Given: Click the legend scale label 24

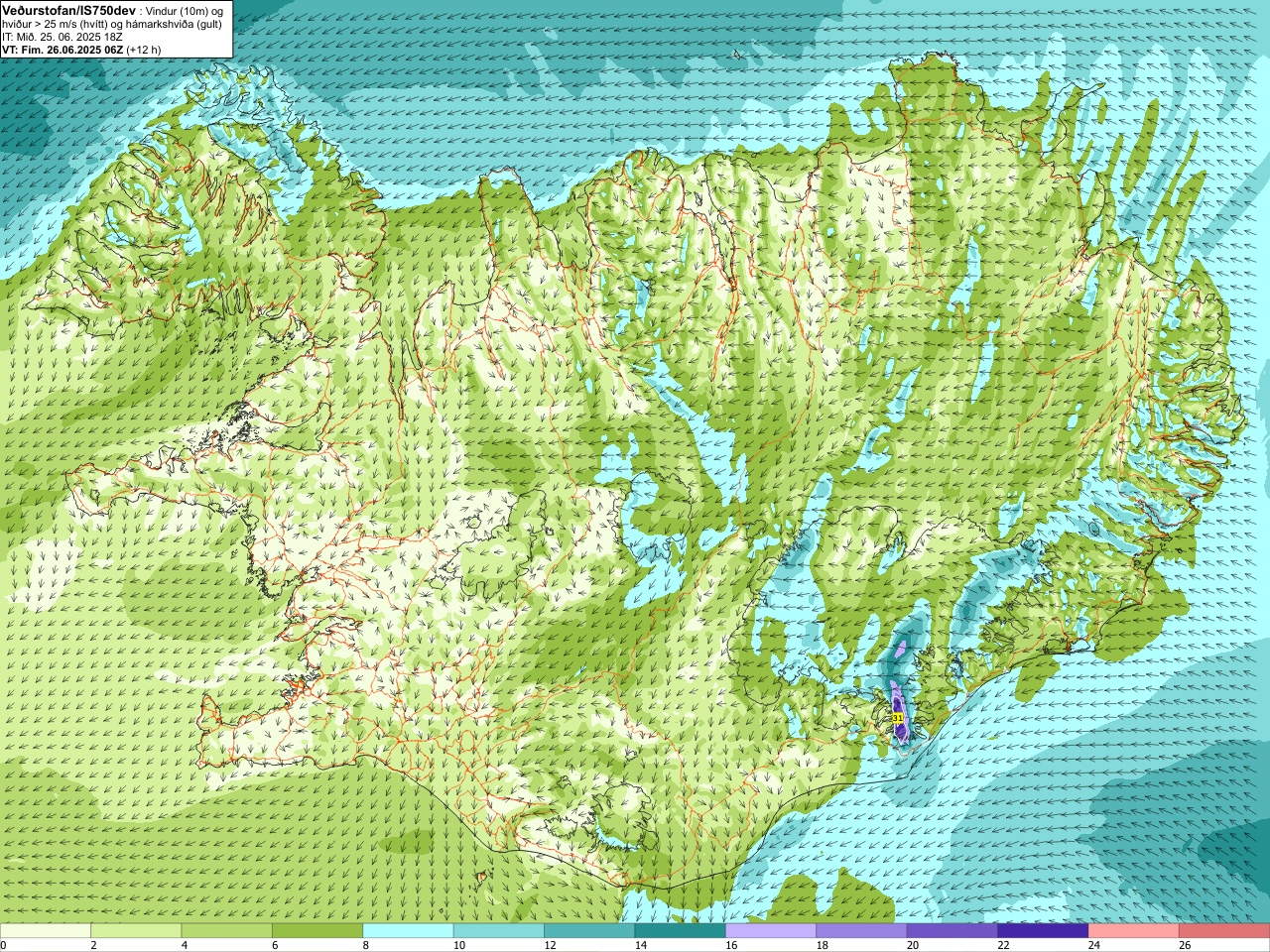Looking at the screenshot, I should tap(1093, 945).
